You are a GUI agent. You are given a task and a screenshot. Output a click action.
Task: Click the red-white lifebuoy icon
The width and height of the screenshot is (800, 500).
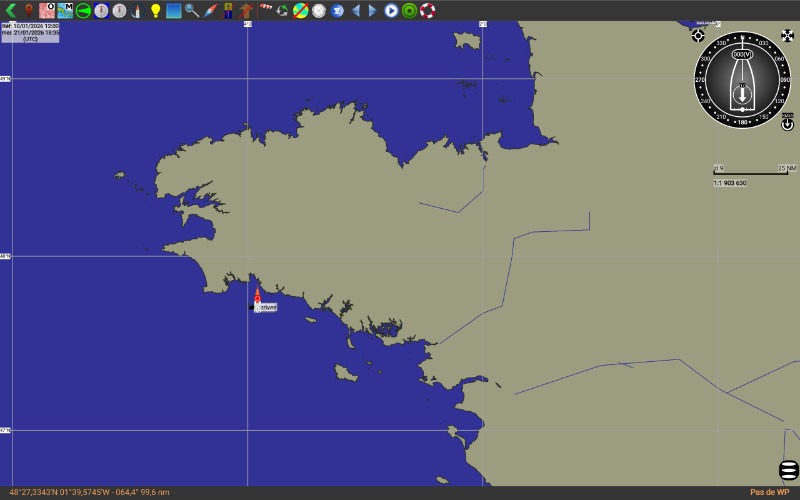coord(427,10)
